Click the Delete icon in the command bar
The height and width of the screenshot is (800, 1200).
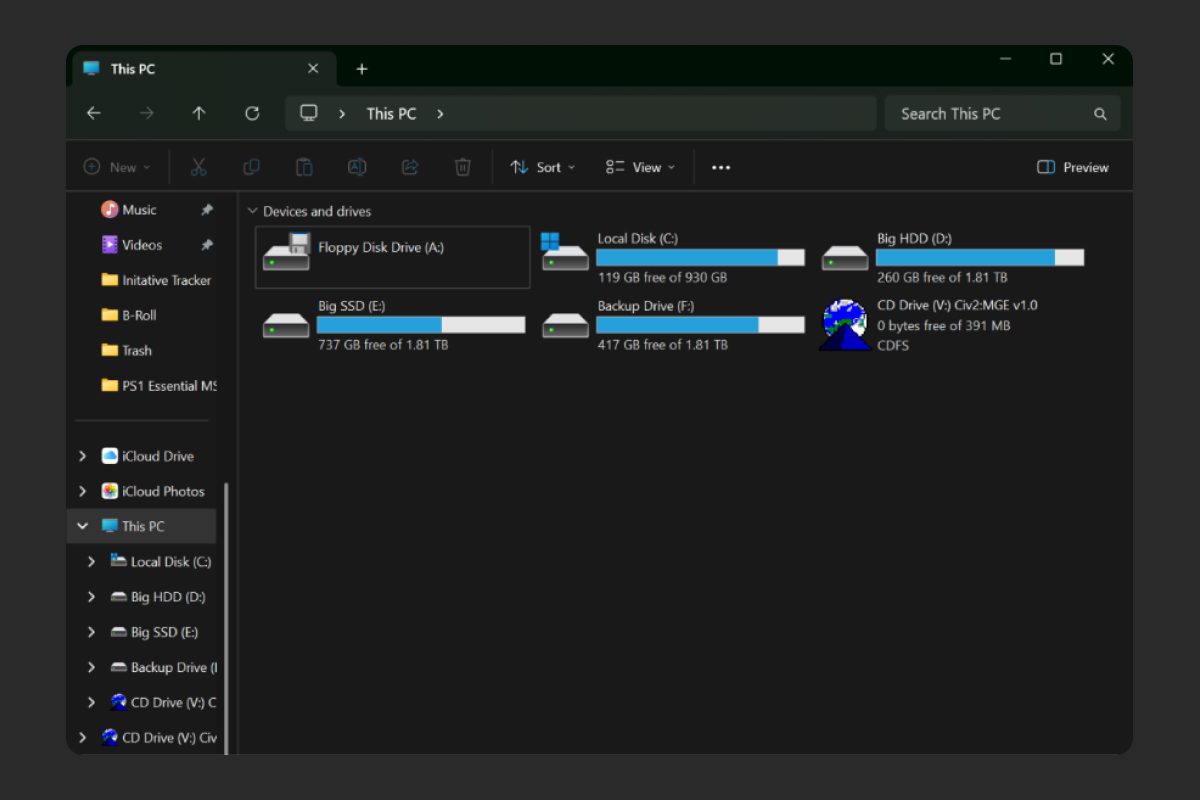pos(462,167)
